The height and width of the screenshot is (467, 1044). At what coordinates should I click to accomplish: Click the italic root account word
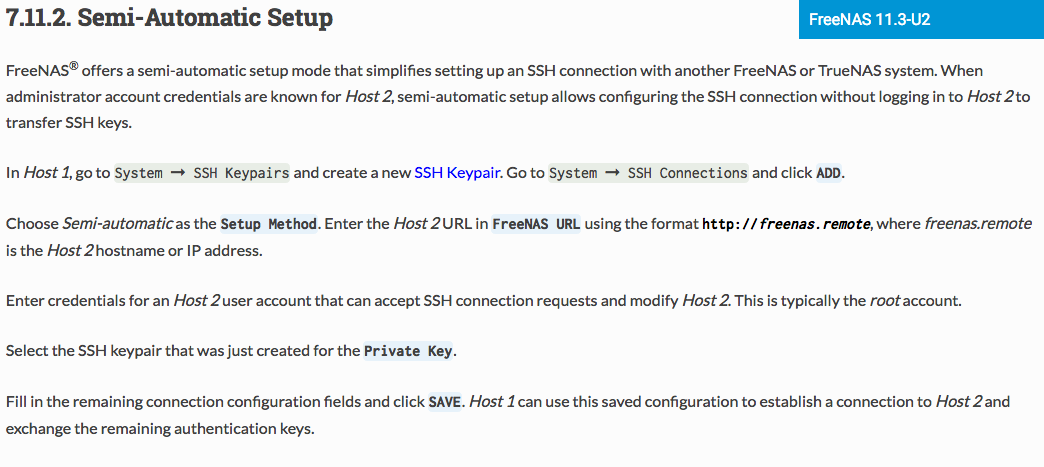coord(885,300)
